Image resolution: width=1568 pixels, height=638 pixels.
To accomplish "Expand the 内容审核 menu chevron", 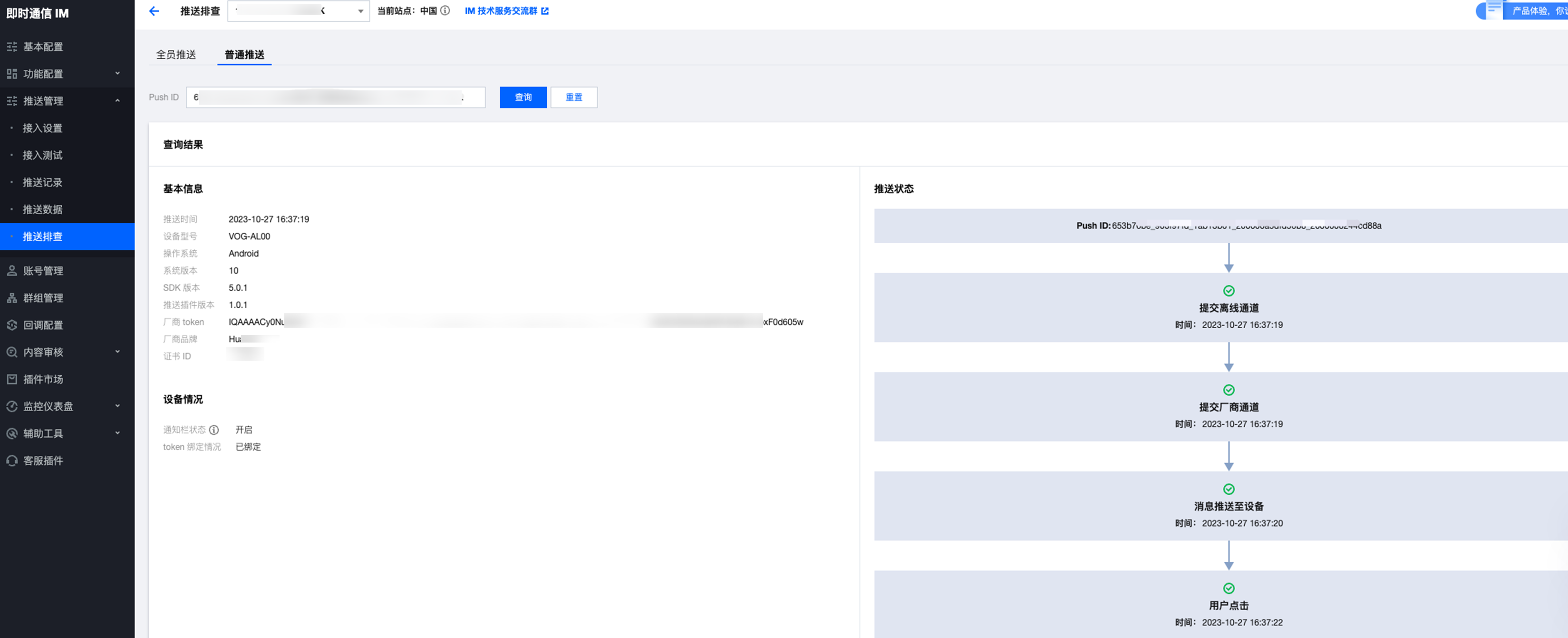I will pyautogui.click(x=117, y=352).
